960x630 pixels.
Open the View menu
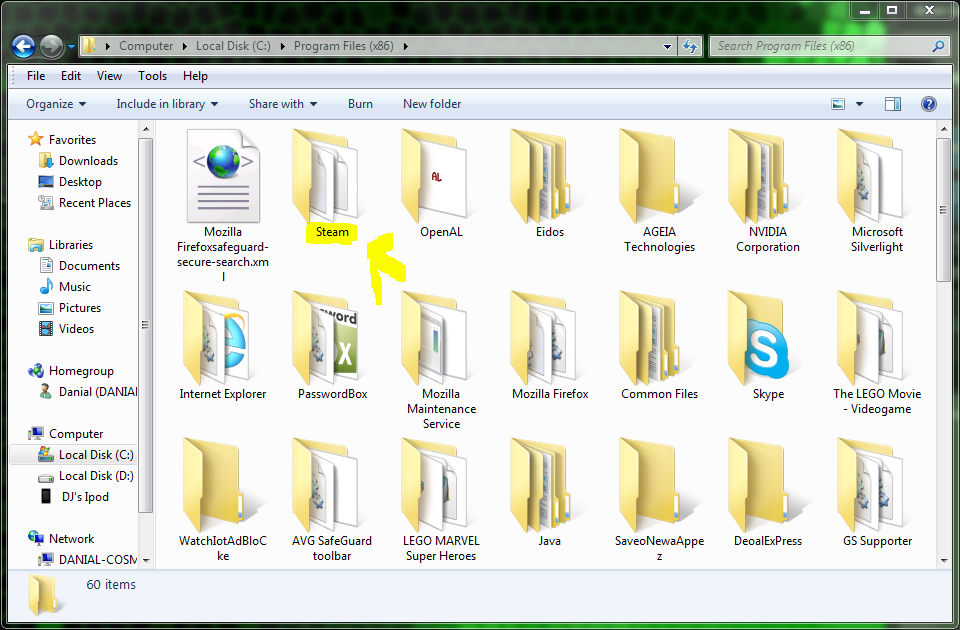click(x=109, y=76)
